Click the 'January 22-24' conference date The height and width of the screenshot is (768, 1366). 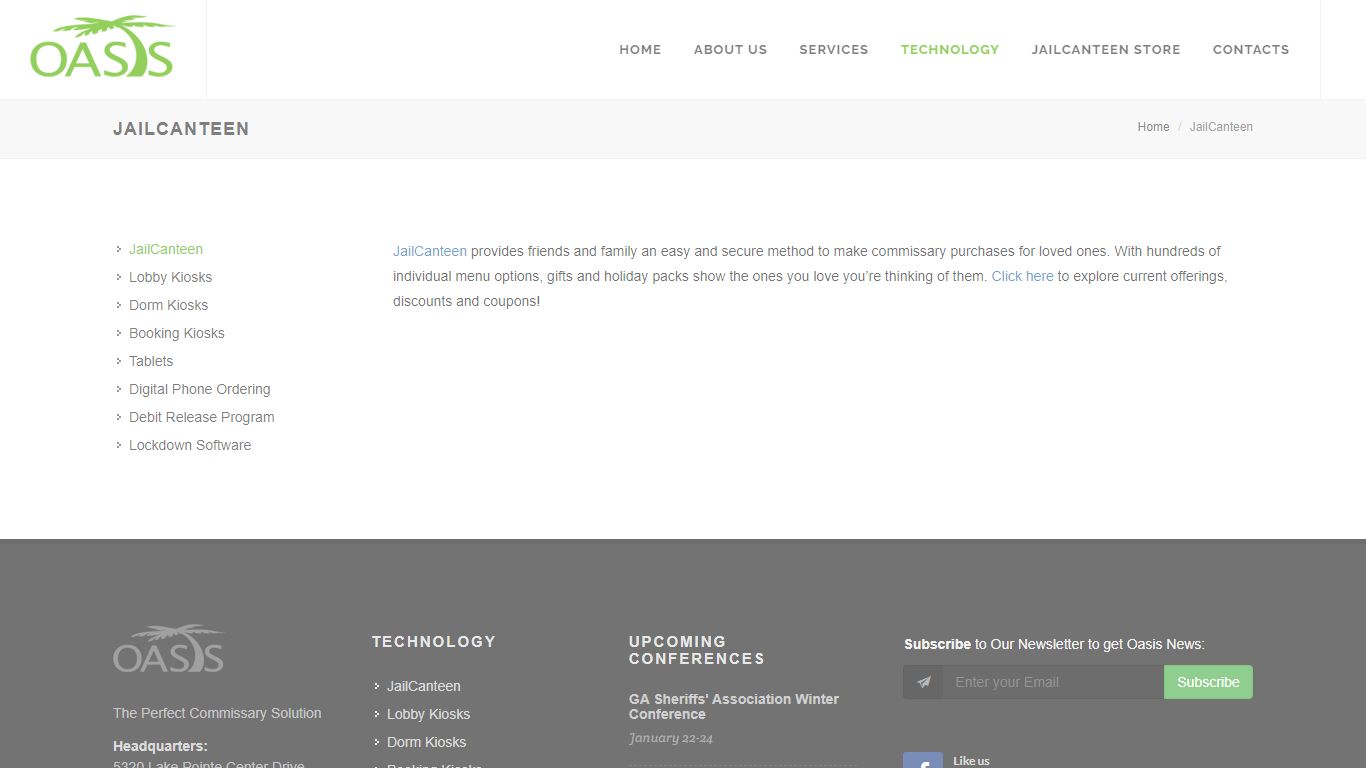click(x=671, y=738)
